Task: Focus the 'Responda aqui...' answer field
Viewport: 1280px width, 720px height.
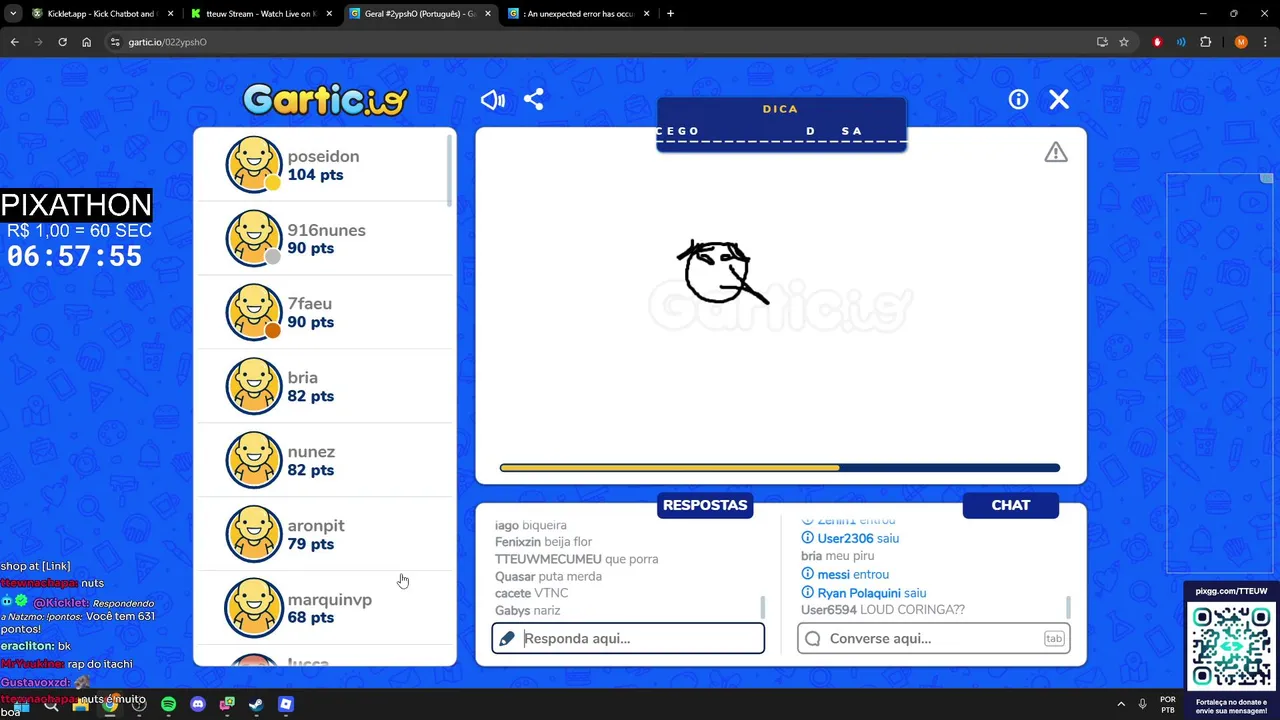Action: (x=628, y=638)
